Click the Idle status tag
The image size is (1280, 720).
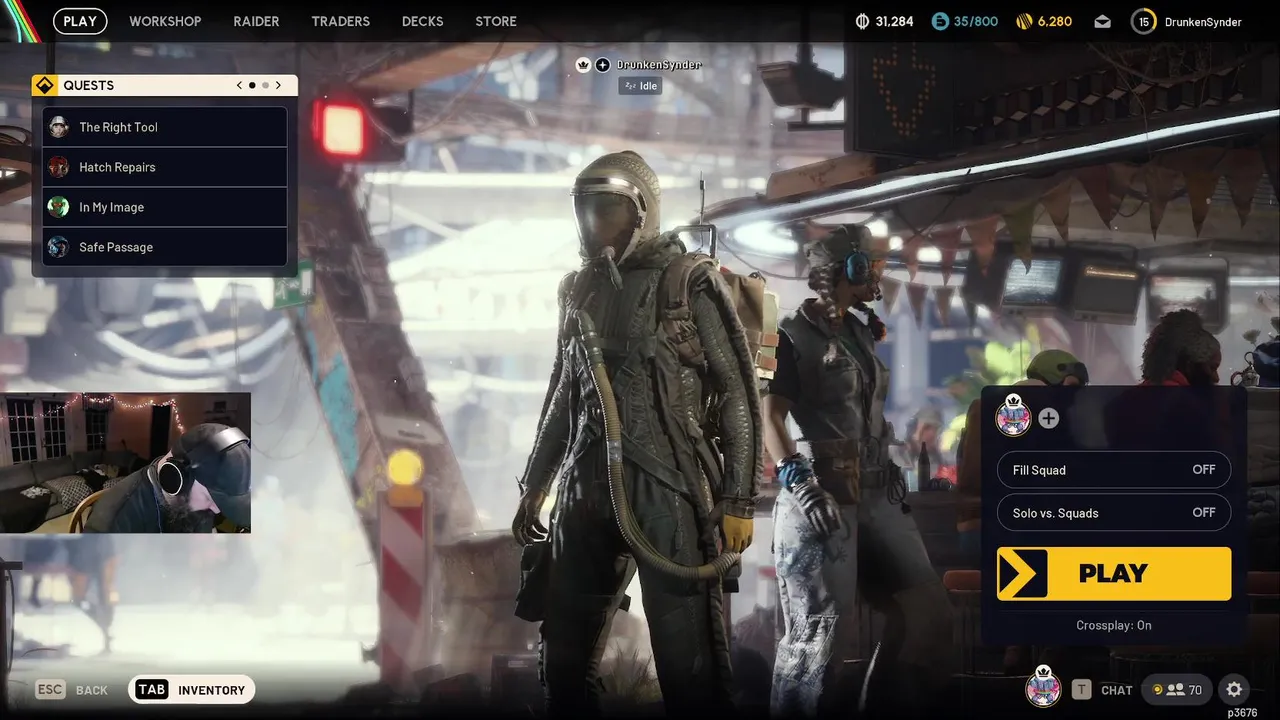640,86
